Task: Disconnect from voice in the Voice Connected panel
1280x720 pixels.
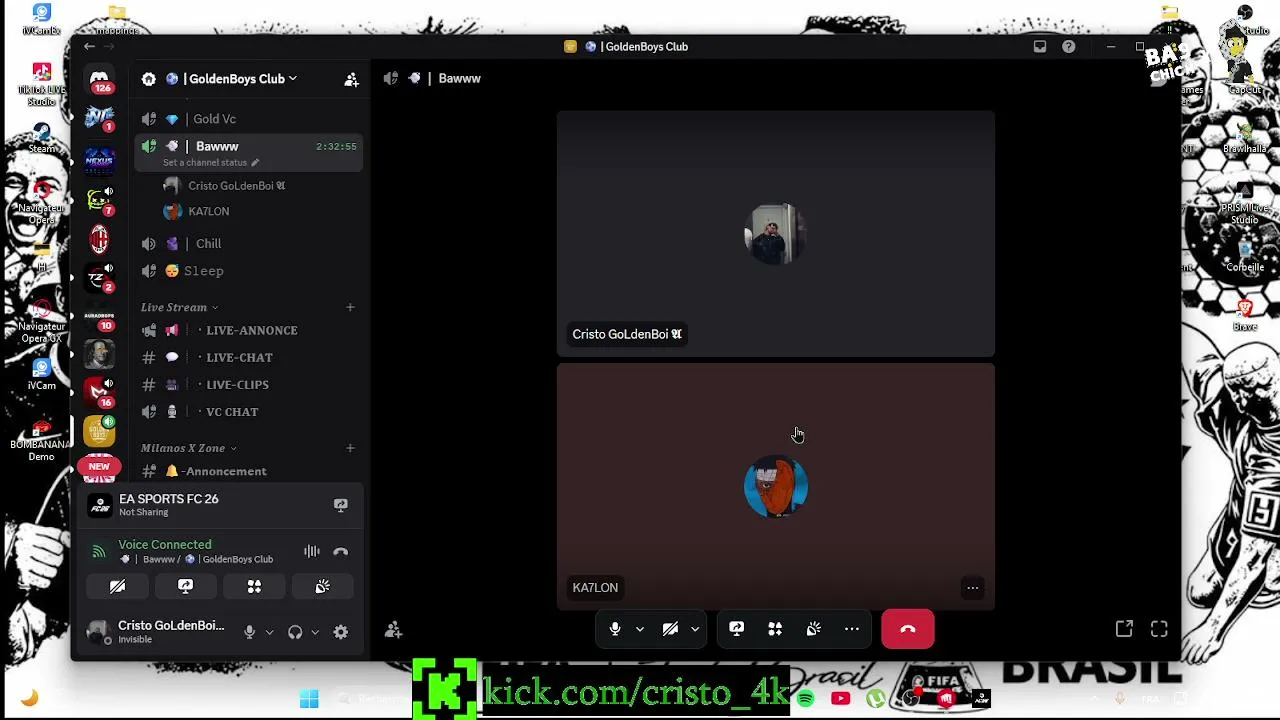Action: point(340,551)
